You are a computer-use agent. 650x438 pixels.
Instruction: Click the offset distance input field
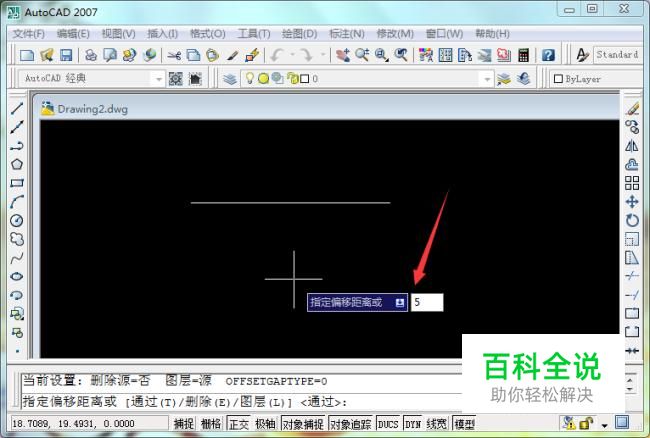(x=427, y=302)
